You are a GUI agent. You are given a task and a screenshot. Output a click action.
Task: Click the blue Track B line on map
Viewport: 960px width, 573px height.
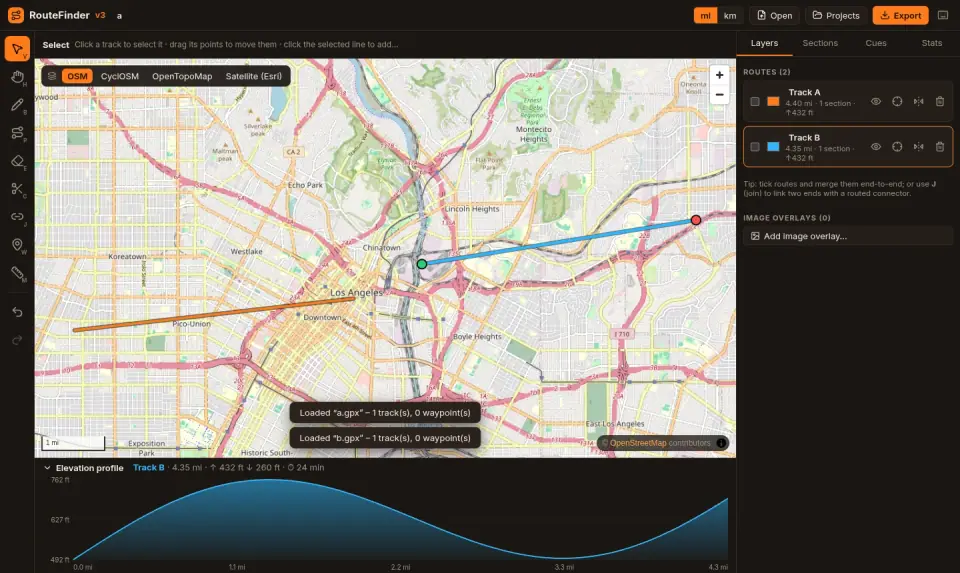[558, 242]
